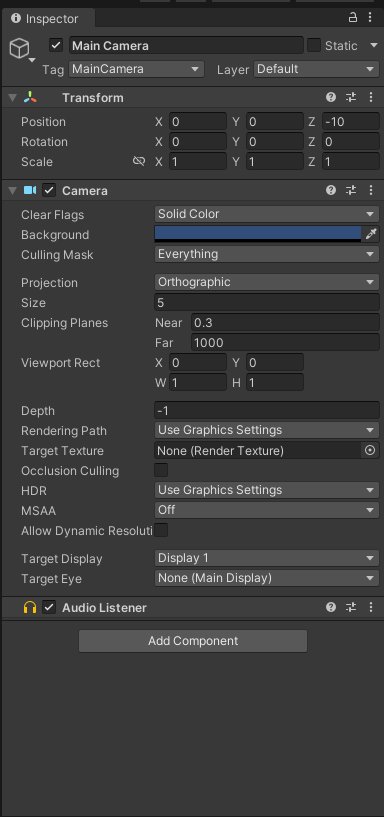Click the Main Camera name field
The height and width of the screenshot is (817, 384).
point(186,45)
